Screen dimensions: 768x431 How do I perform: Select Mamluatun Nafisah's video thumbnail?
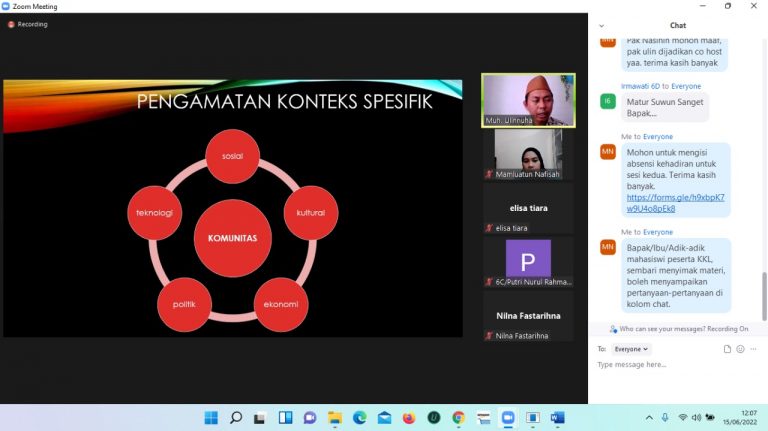(x=528, y=154)
